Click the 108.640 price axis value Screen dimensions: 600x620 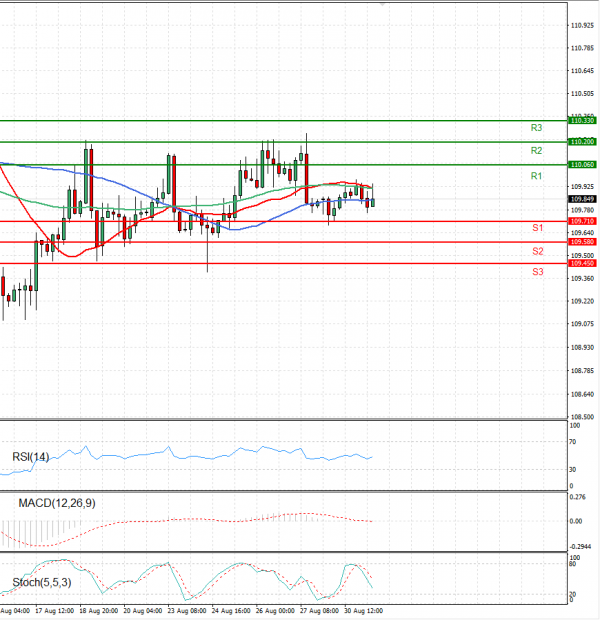tap(582, 394)
